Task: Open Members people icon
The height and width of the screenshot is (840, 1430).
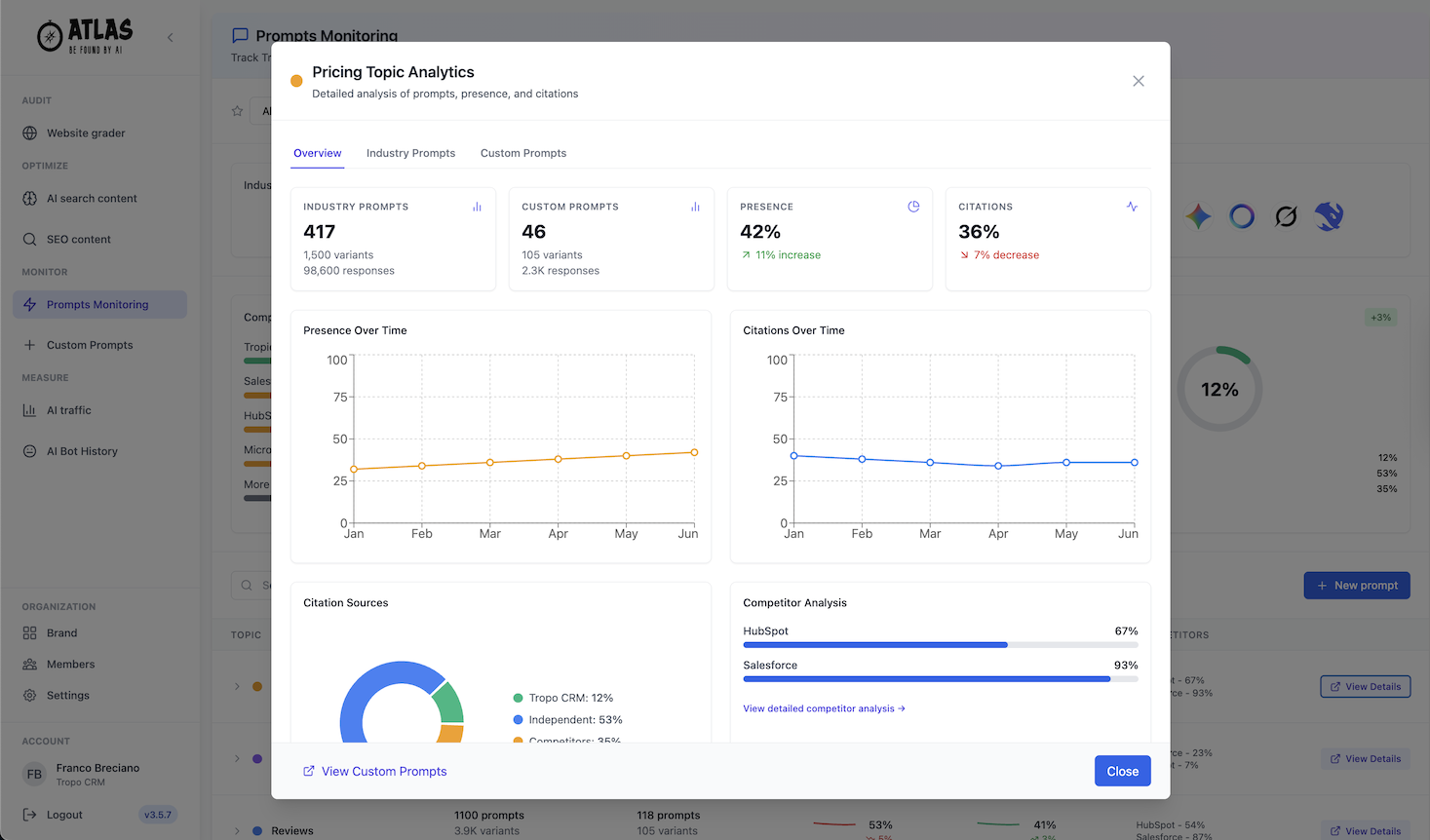Action: pos(30,665)
